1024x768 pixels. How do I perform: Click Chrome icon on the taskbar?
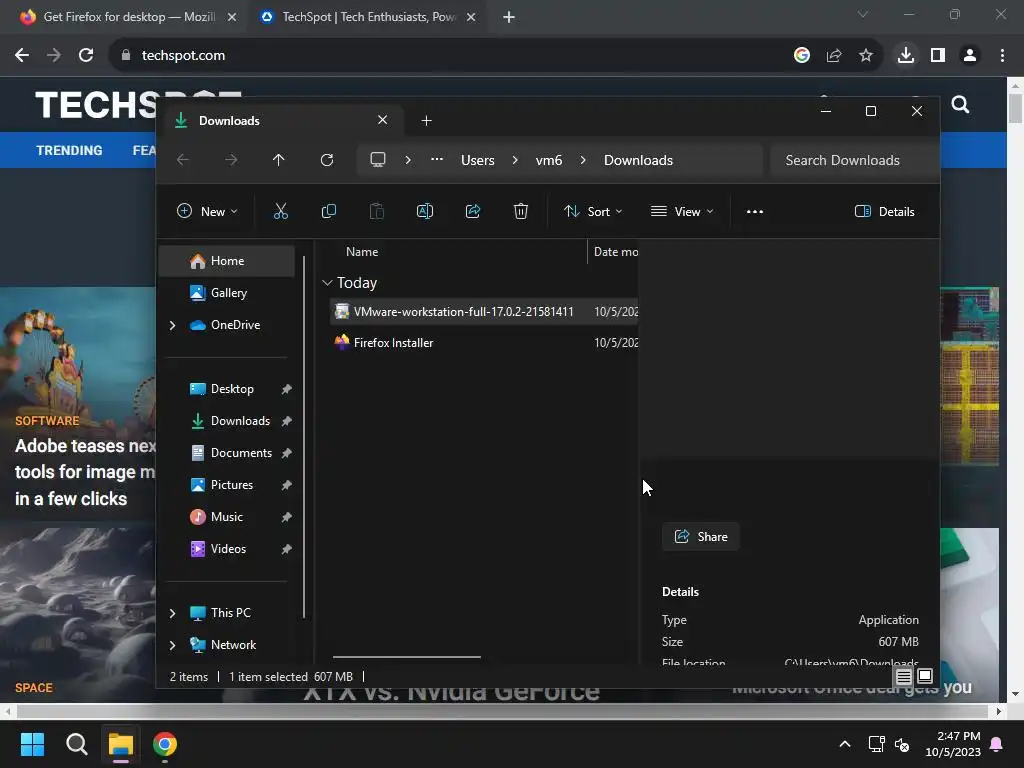coord(165,744)
